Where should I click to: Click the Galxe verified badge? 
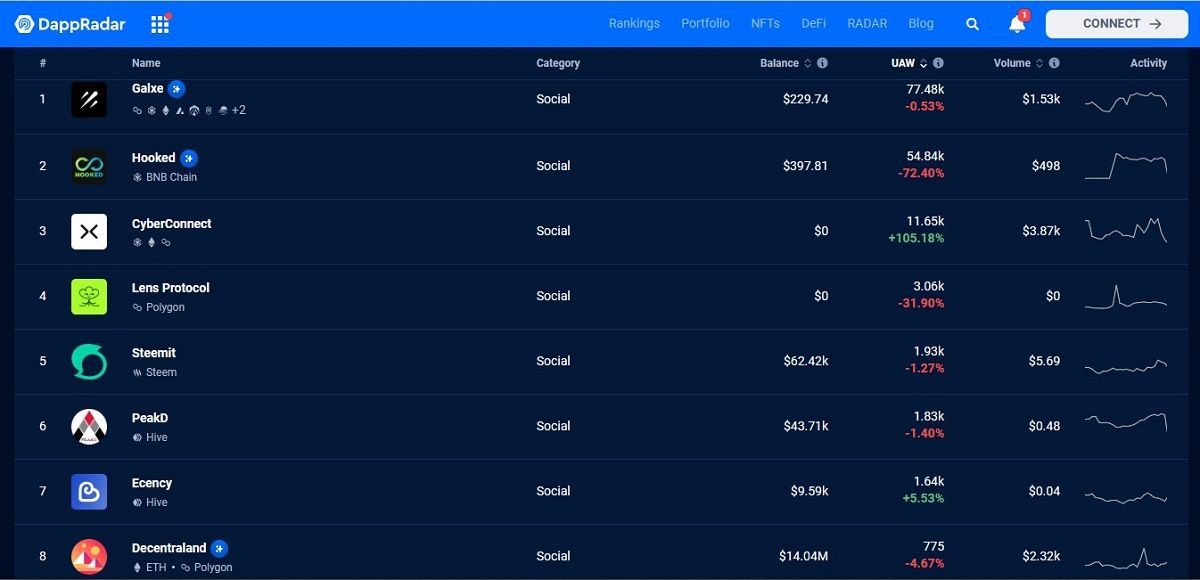point(176,89)
